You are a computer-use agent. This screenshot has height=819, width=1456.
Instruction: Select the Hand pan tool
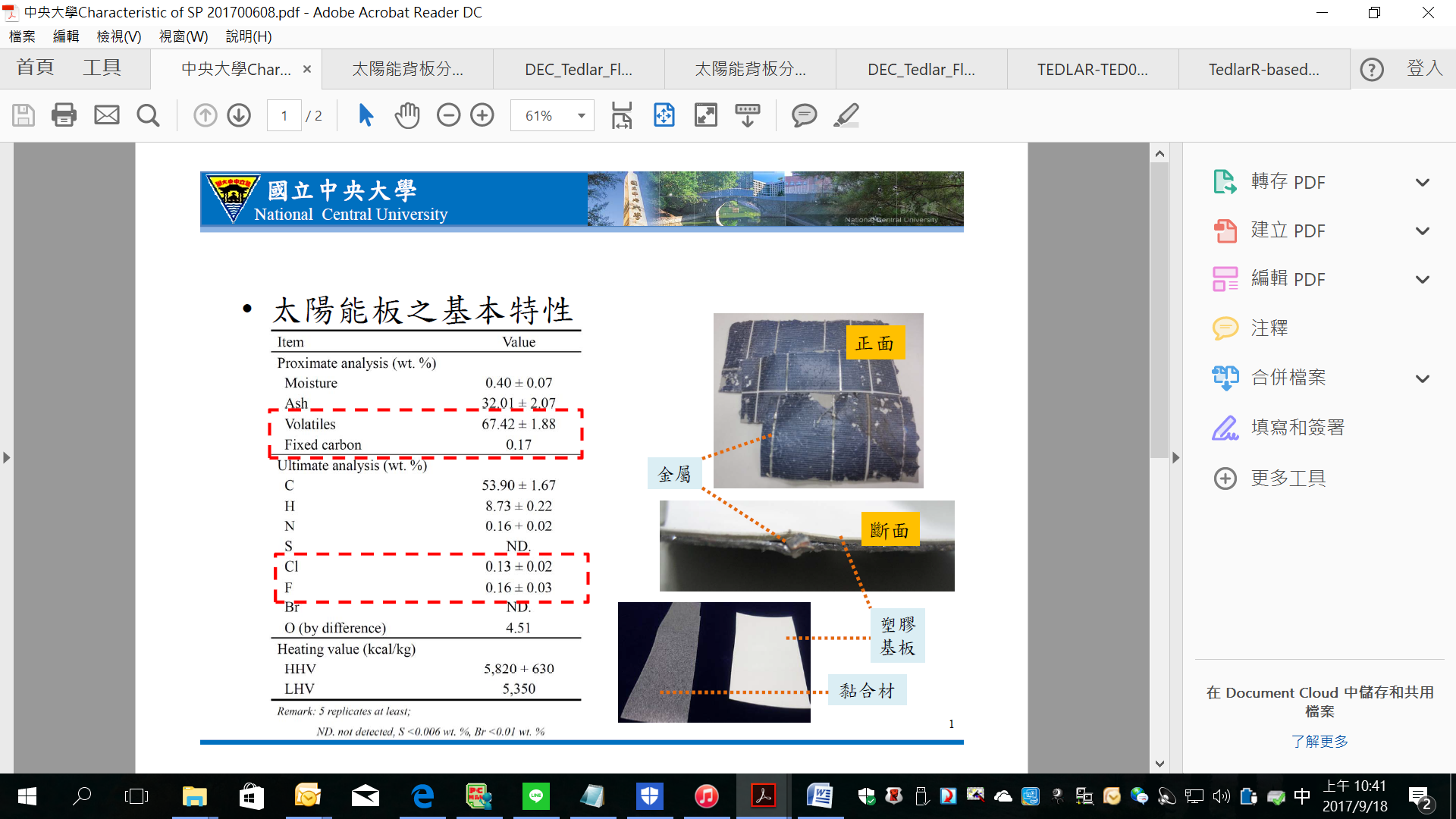(x=407, y=115)
